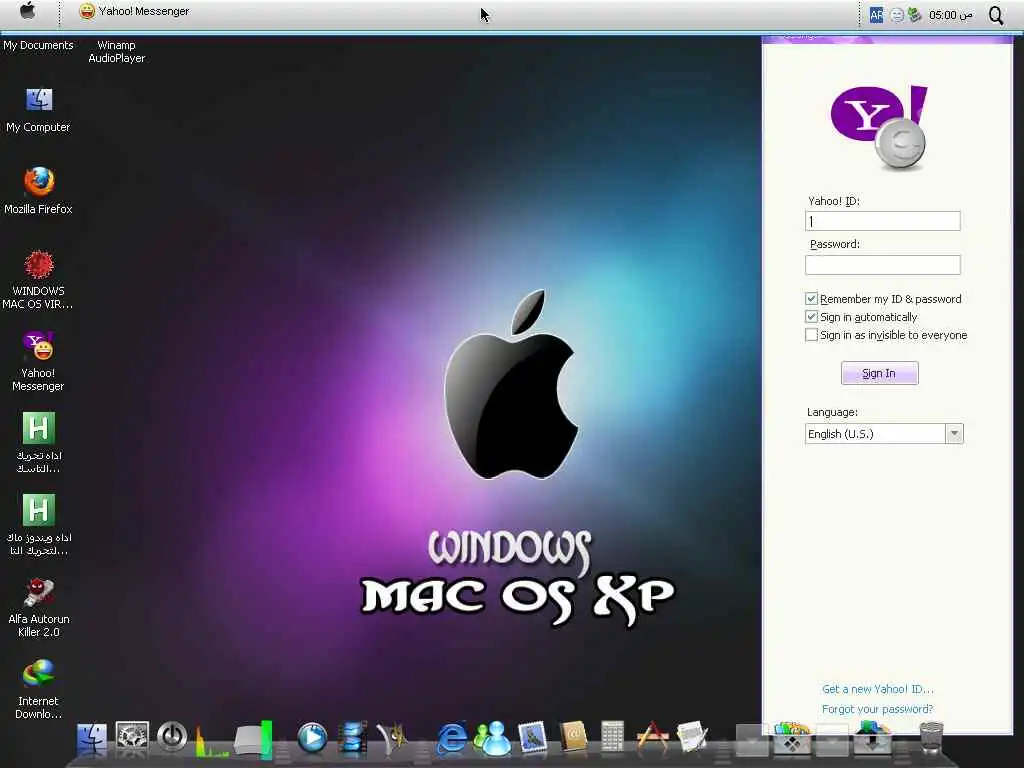Image resolution: width=1024 pixels, height=768 pixels.
Task: Open the Apple logo menu in the top bar
Action: 28,11
